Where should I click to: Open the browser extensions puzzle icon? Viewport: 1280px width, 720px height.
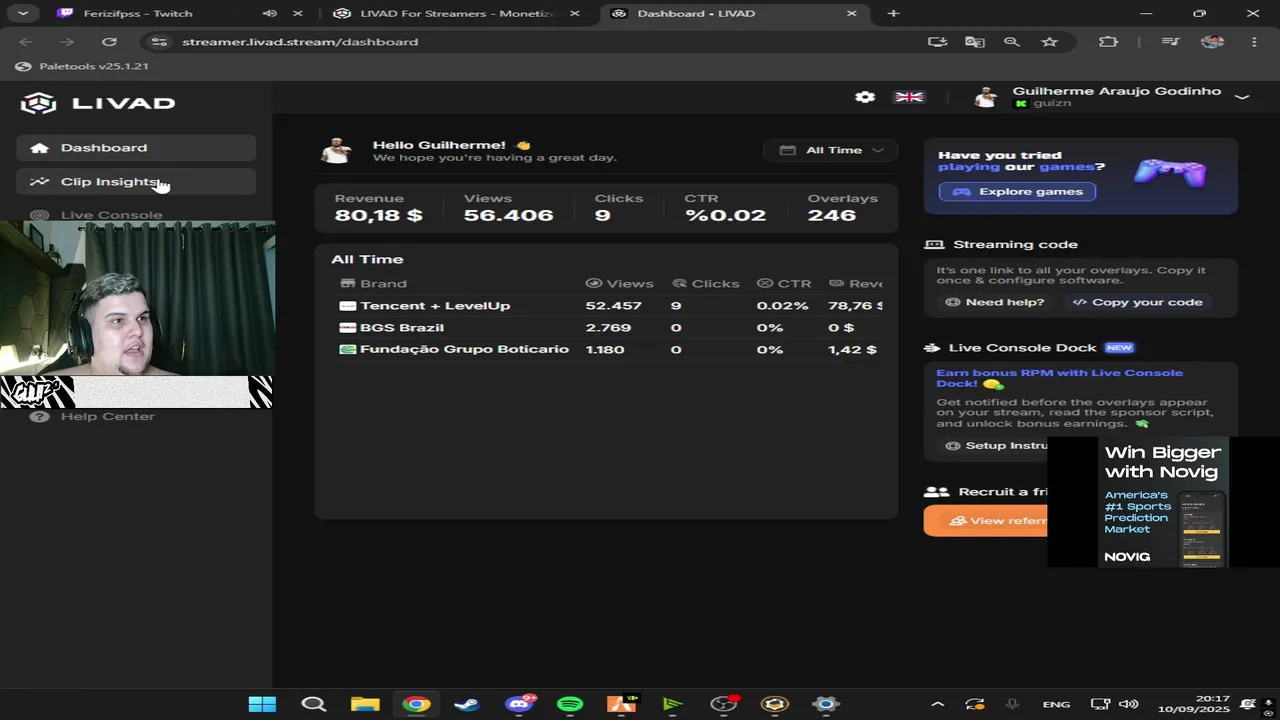point(1107,42)
